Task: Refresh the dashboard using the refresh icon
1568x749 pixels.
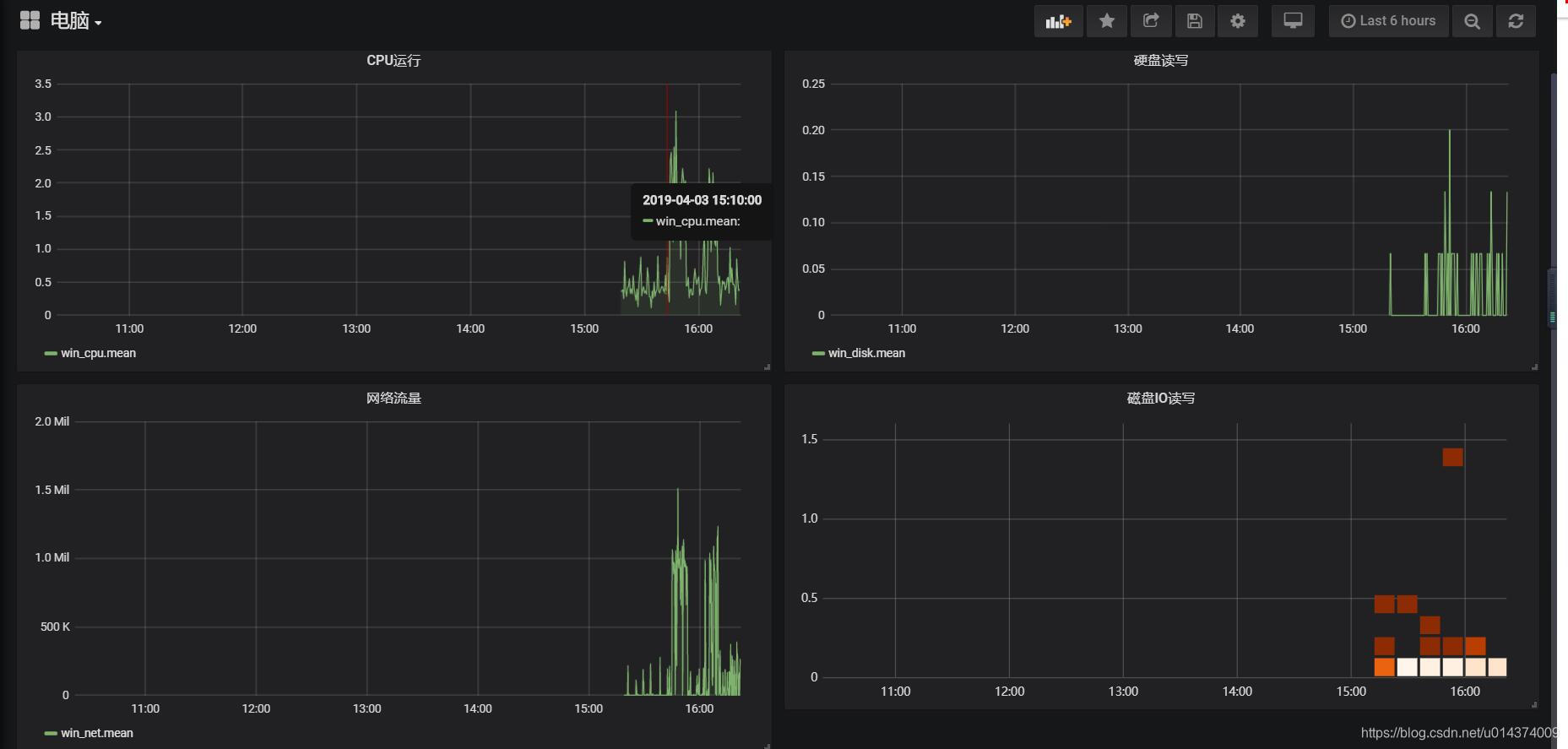Action: pos(1516,21)
